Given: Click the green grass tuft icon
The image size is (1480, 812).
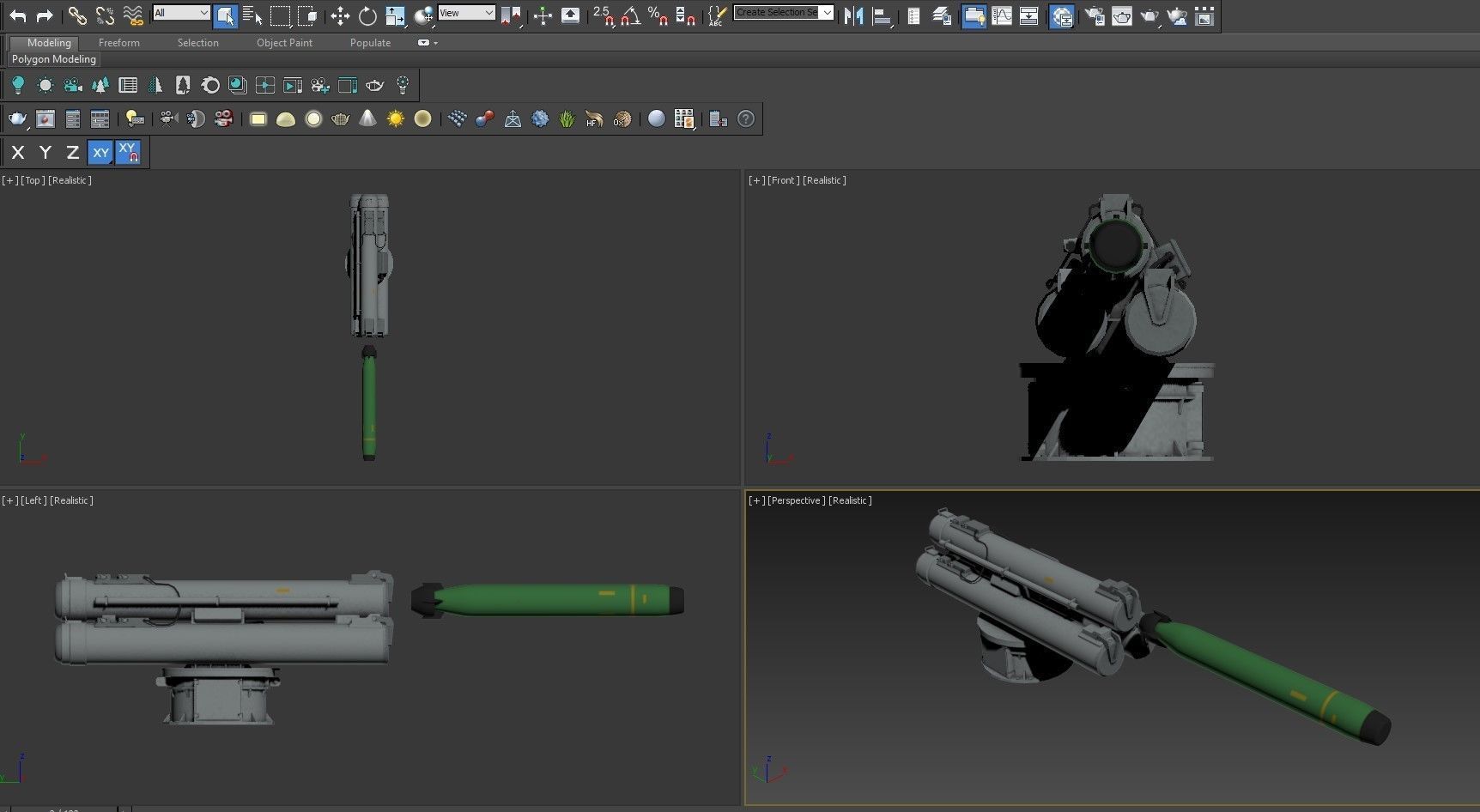Looking at the screenshot, I should 567,119.
